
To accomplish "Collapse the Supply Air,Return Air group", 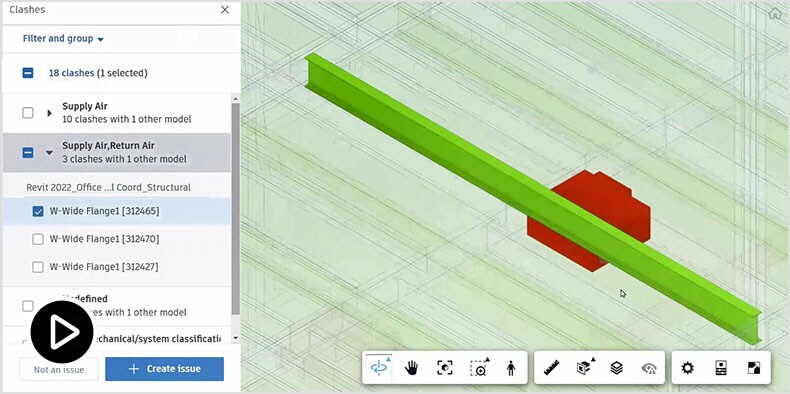I will pyautogui.click(x=49, y=153).
